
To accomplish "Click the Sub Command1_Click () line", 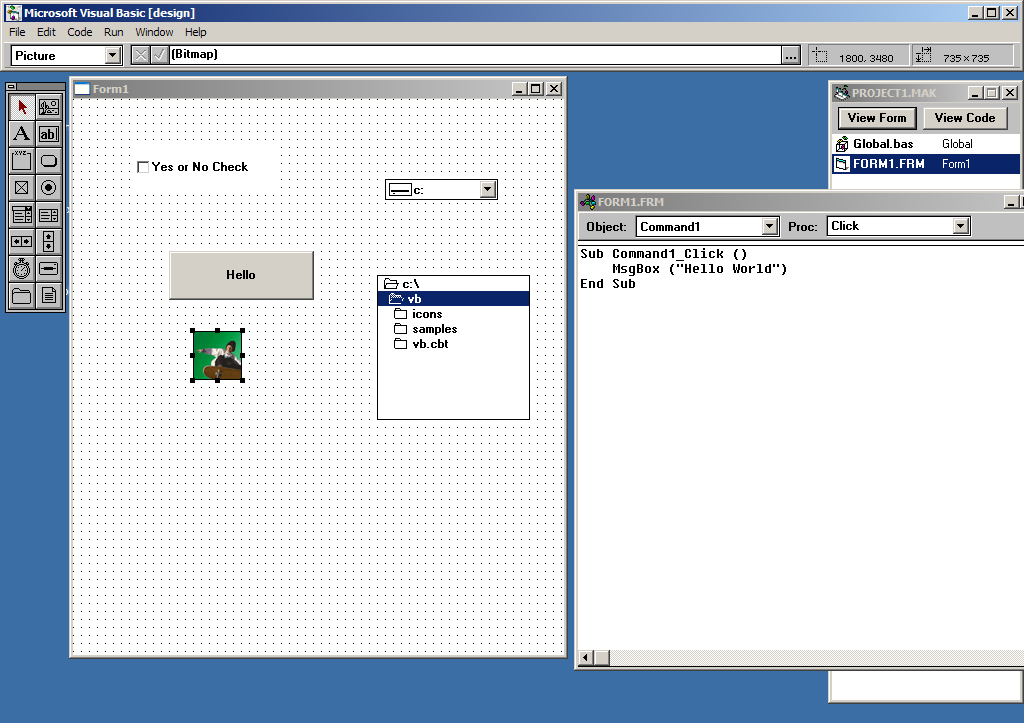I will (x=664, y=254).
